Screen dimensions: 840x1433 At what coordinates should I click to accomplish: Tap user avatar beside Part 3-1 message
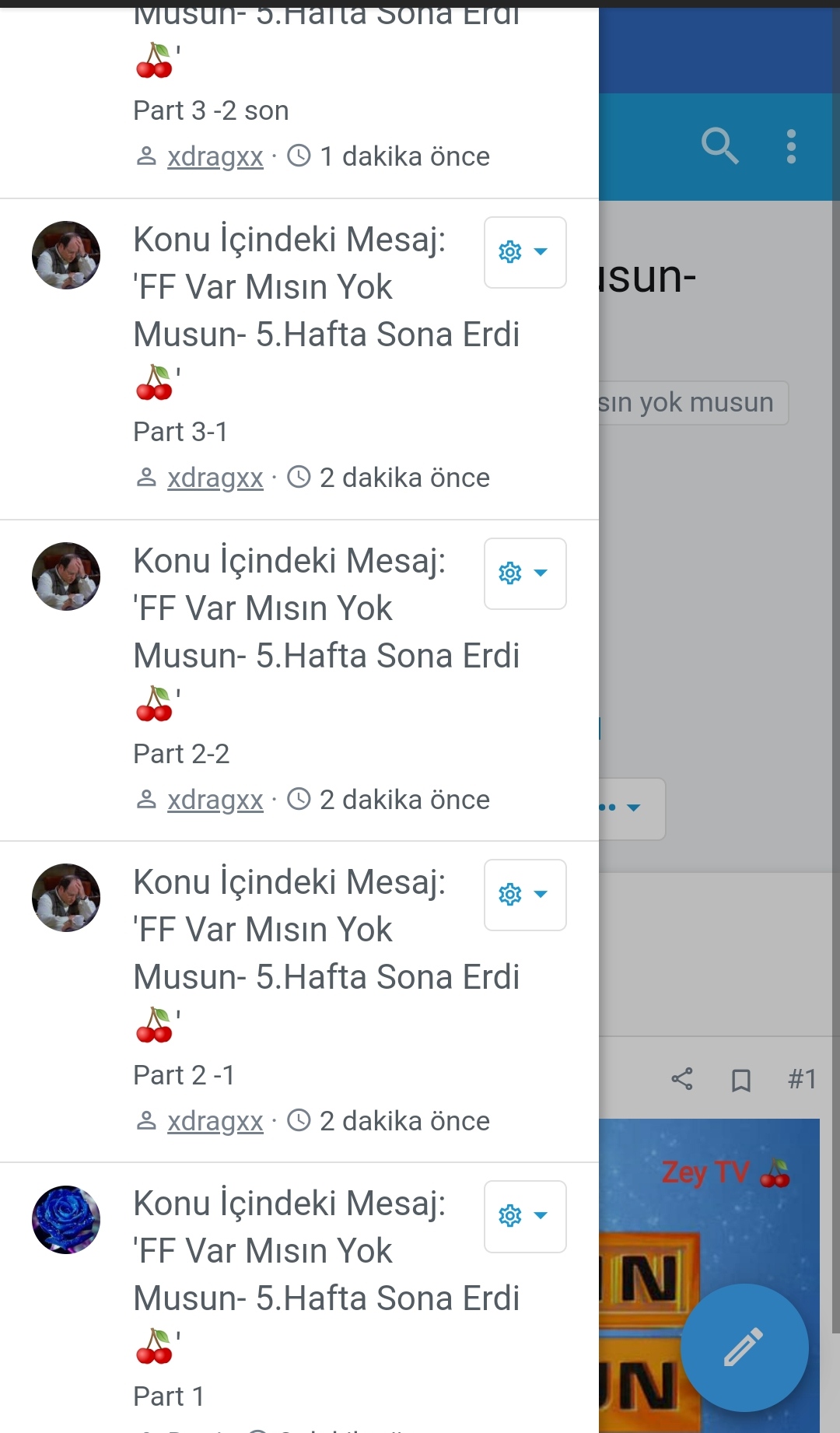[66, 255]
